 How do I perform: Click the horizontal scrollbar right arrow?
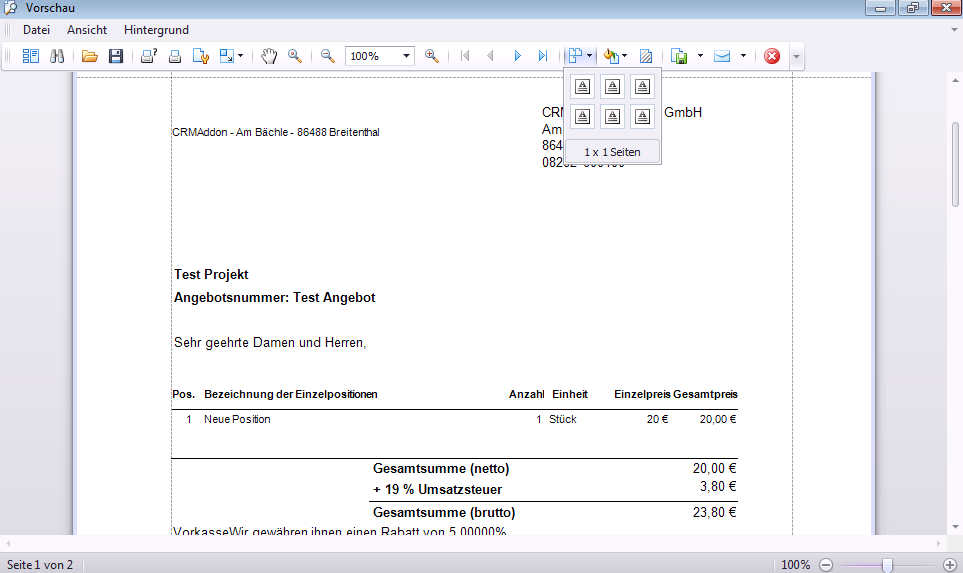[938, 544]
